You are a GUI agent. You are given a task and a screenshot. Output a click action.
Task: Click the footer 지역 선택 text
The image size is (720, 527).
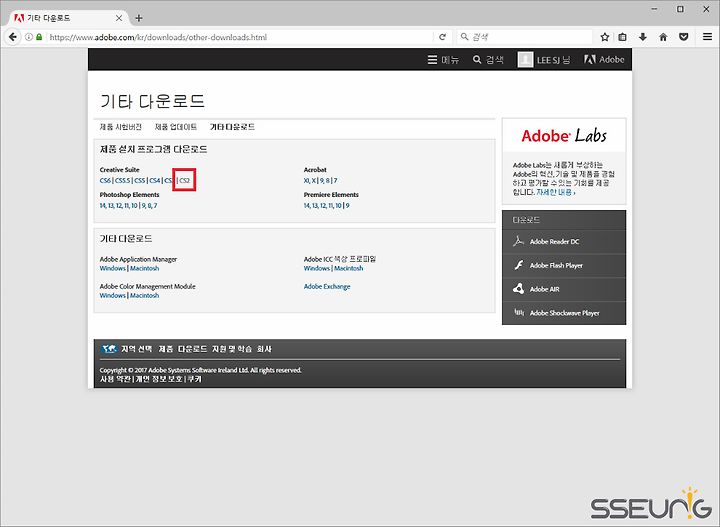coord(136,349)
